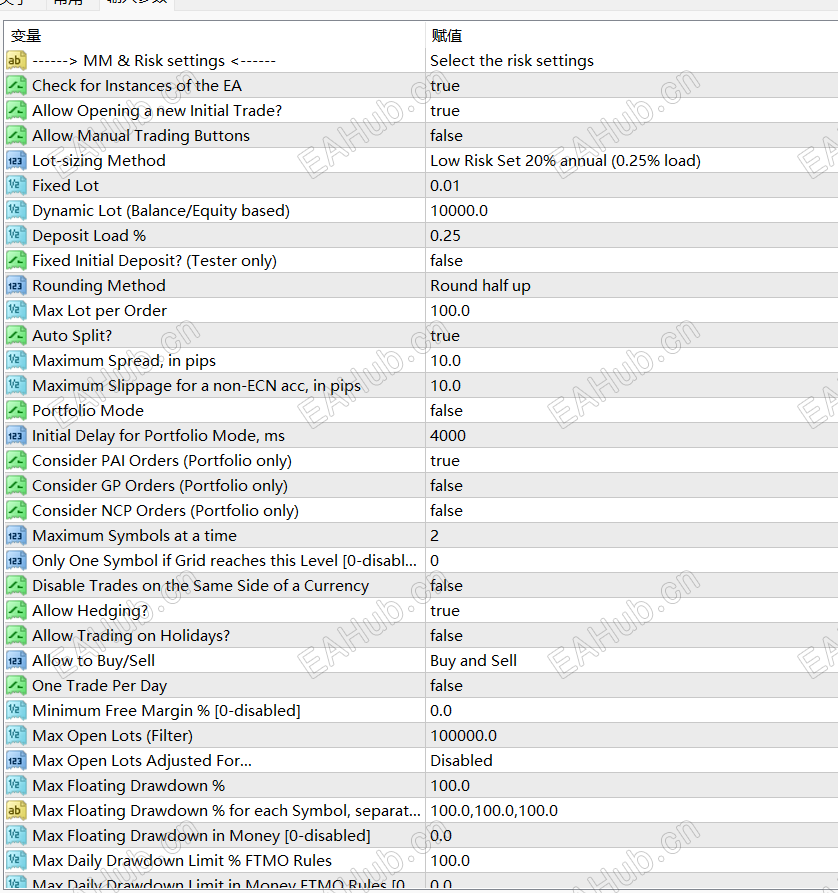Click the 赋值 column header
The image size is (838, 893).
pyautogui.click(x=447, y=36)
